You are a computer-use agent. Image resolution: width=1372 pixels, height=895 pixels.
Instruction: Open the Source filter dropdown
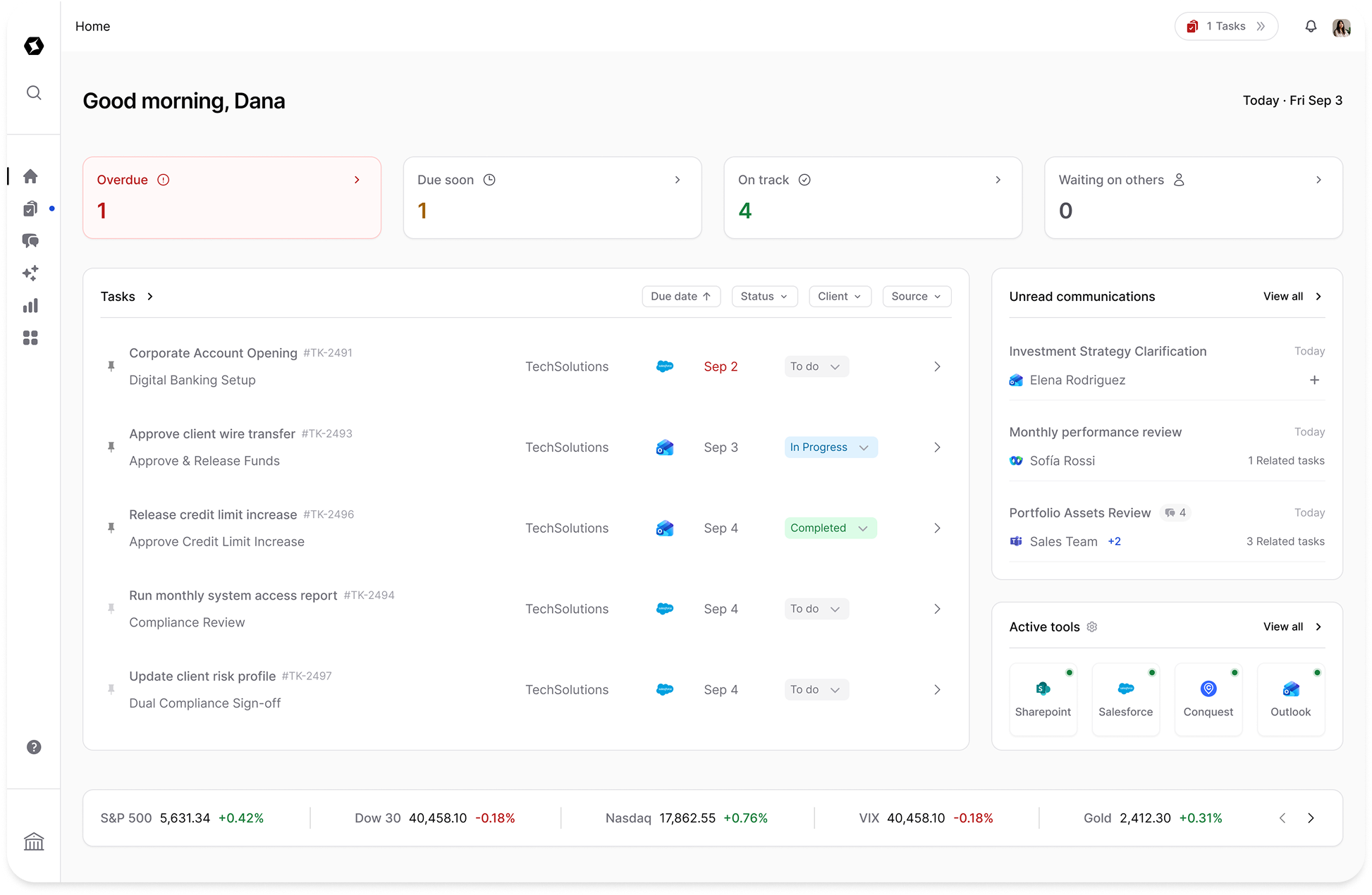coord(917,296)
